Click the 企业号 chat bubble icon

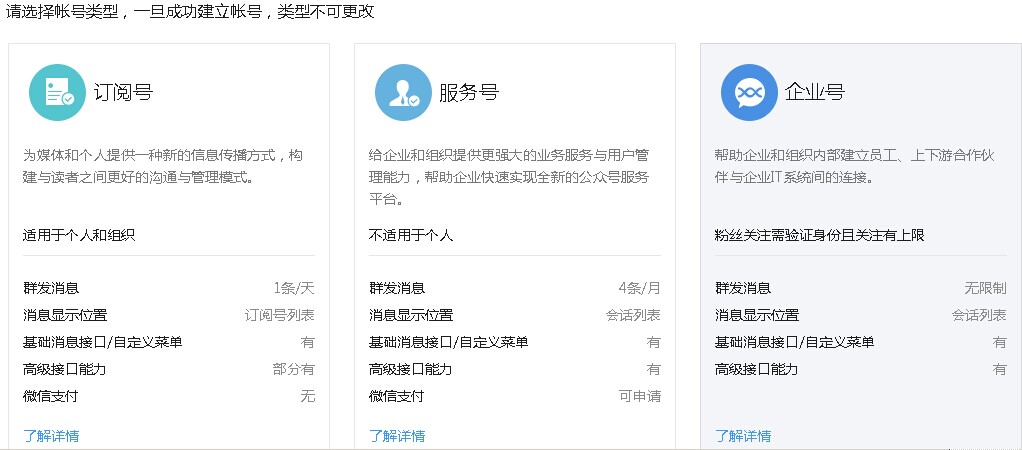click(x=749, y=93)
